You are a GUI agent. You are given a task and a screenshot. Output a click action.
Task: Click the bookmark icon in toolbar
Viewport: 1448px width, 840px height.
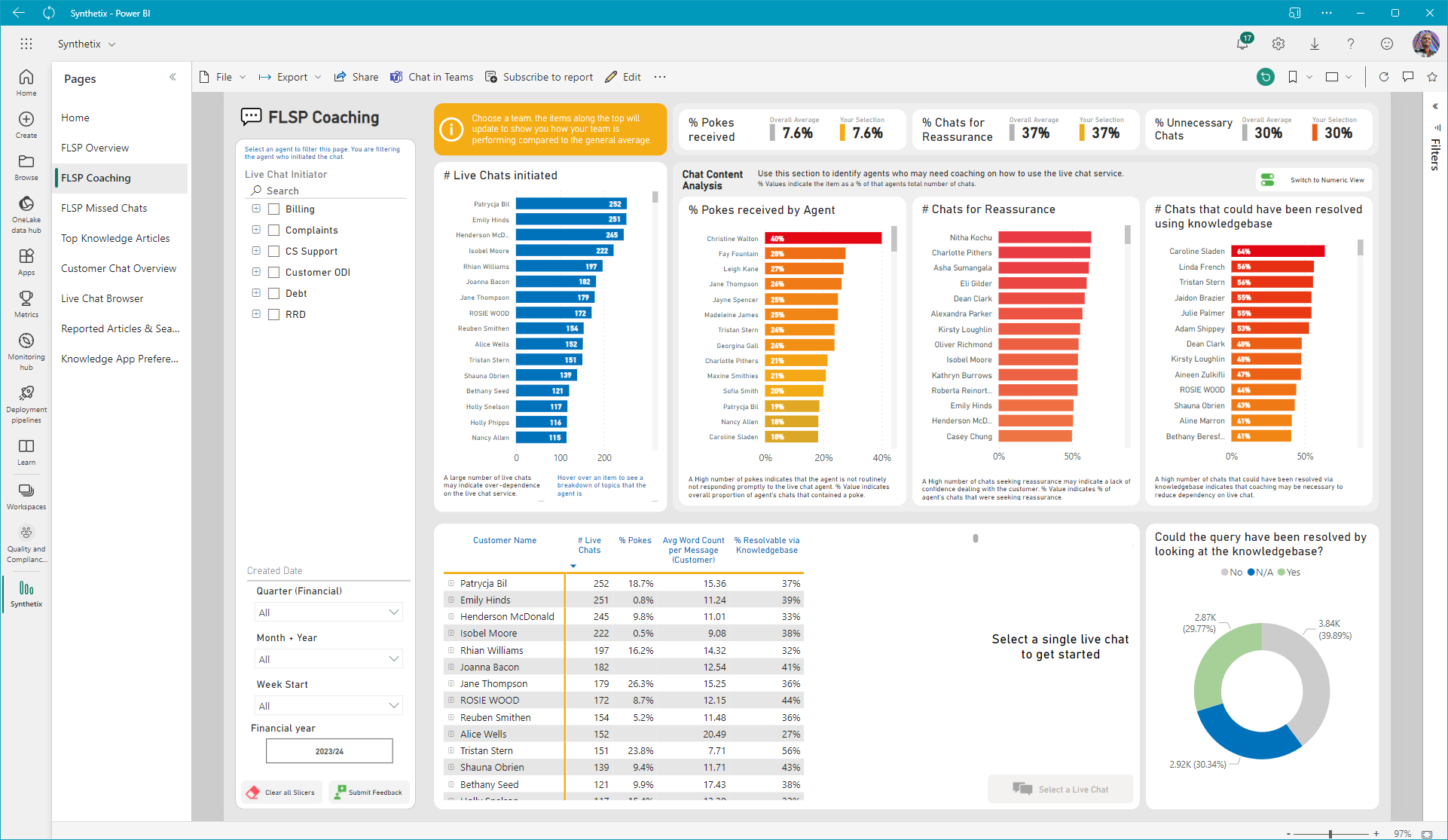[1293, 77]
